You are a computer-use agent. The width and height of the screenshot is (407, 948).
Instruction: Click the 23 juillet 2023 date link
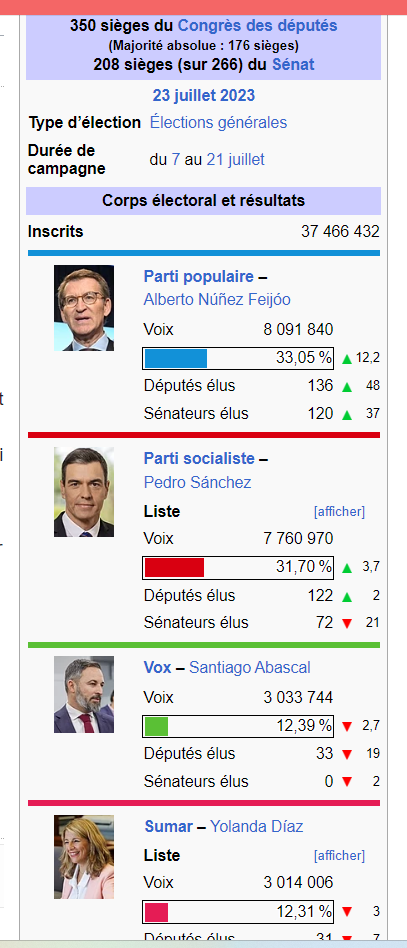coord(204,96)
